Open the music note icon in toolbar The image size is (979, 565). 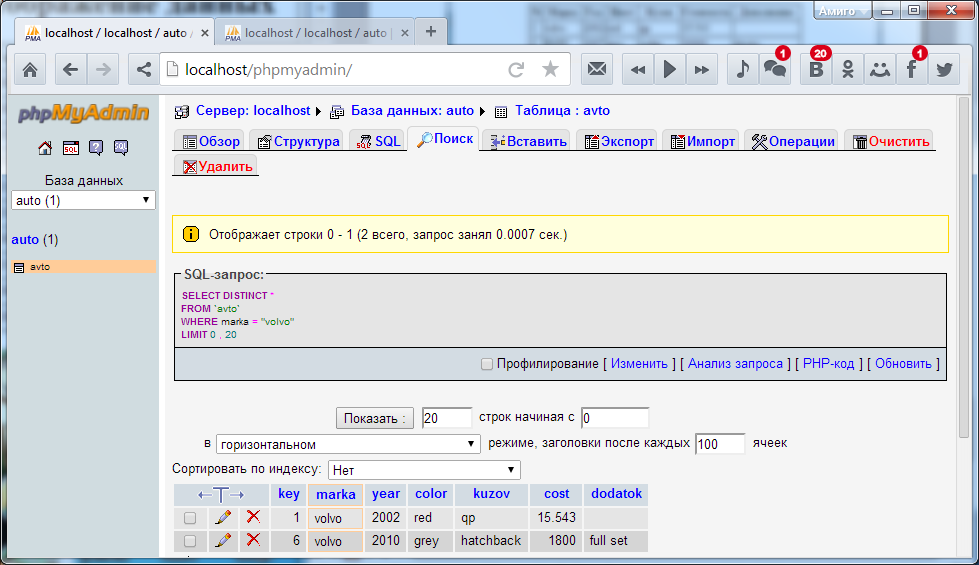742,69
